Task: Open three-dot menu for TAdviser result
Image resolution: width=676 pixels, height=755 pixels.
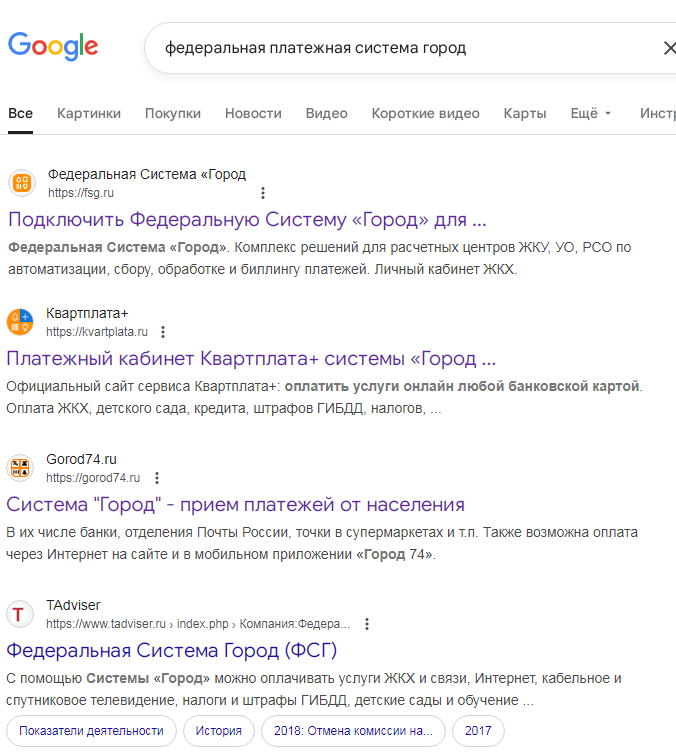Action: 367,624
